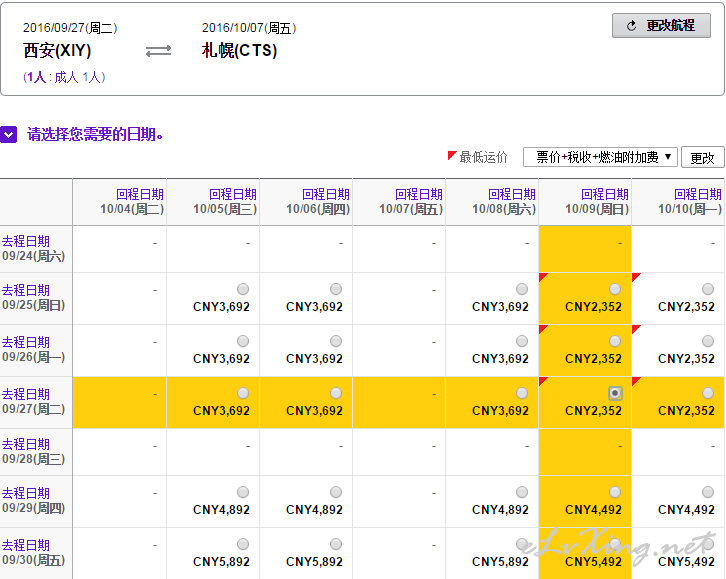This screenshot has width=726, height=579.
Task: Select 09/30 departure with 10/06 return fare
Action: tap(336, 544)
